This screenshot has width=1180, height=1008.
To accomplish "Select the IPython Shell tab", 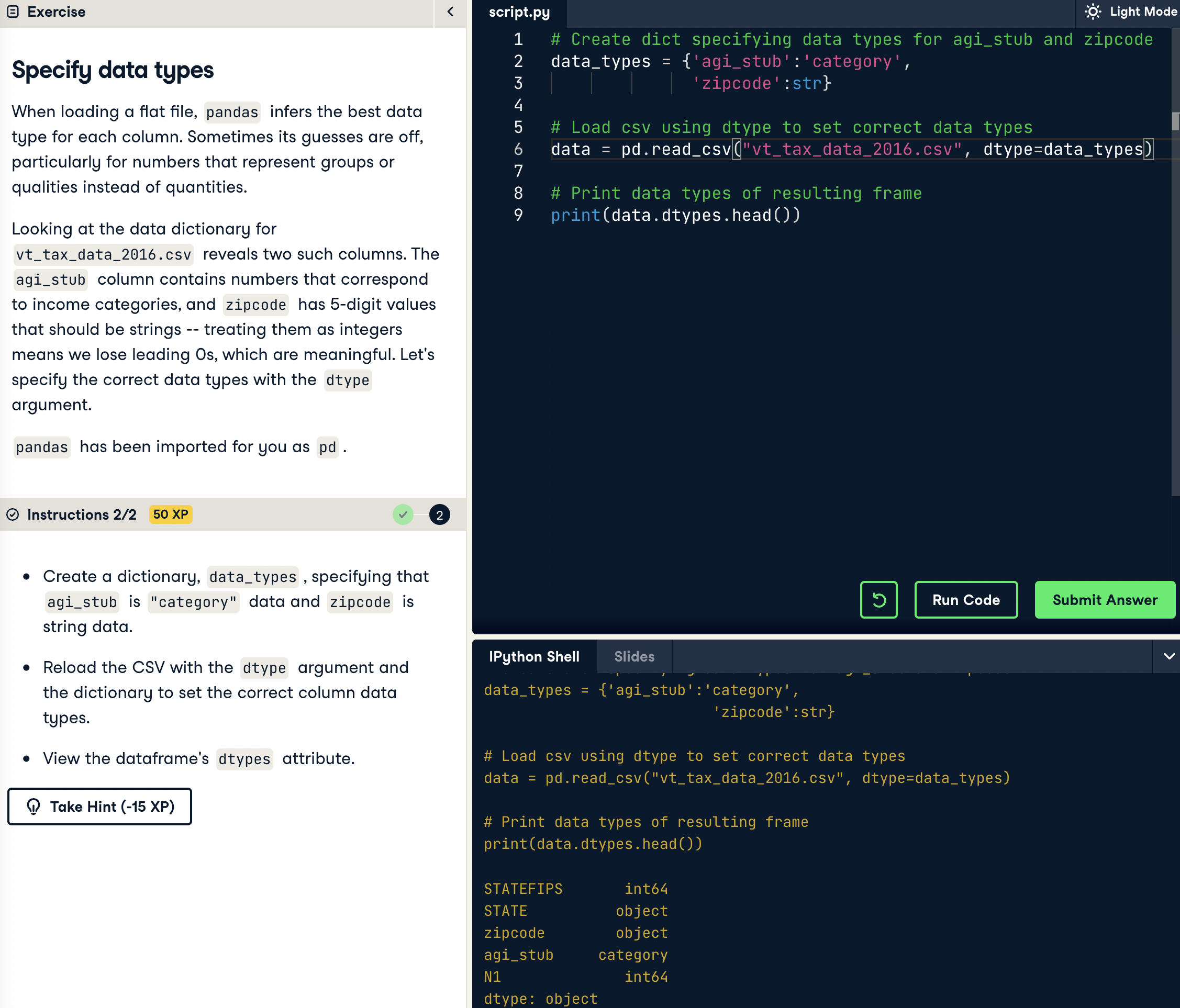I will pyautogui.click(x=533, y=657).
